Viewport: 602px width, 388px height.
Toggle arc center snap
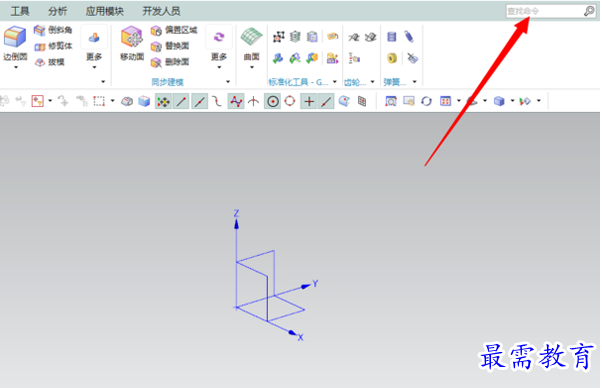point(273,102)
